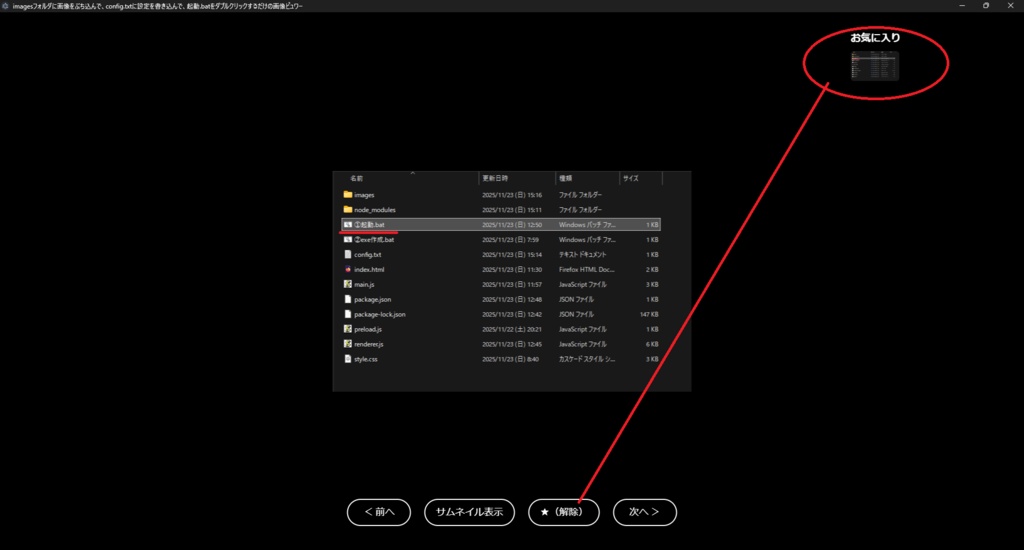Click the お気に入り heading label
This screenshot has height=550, width=1024.
tap(874, 38)
